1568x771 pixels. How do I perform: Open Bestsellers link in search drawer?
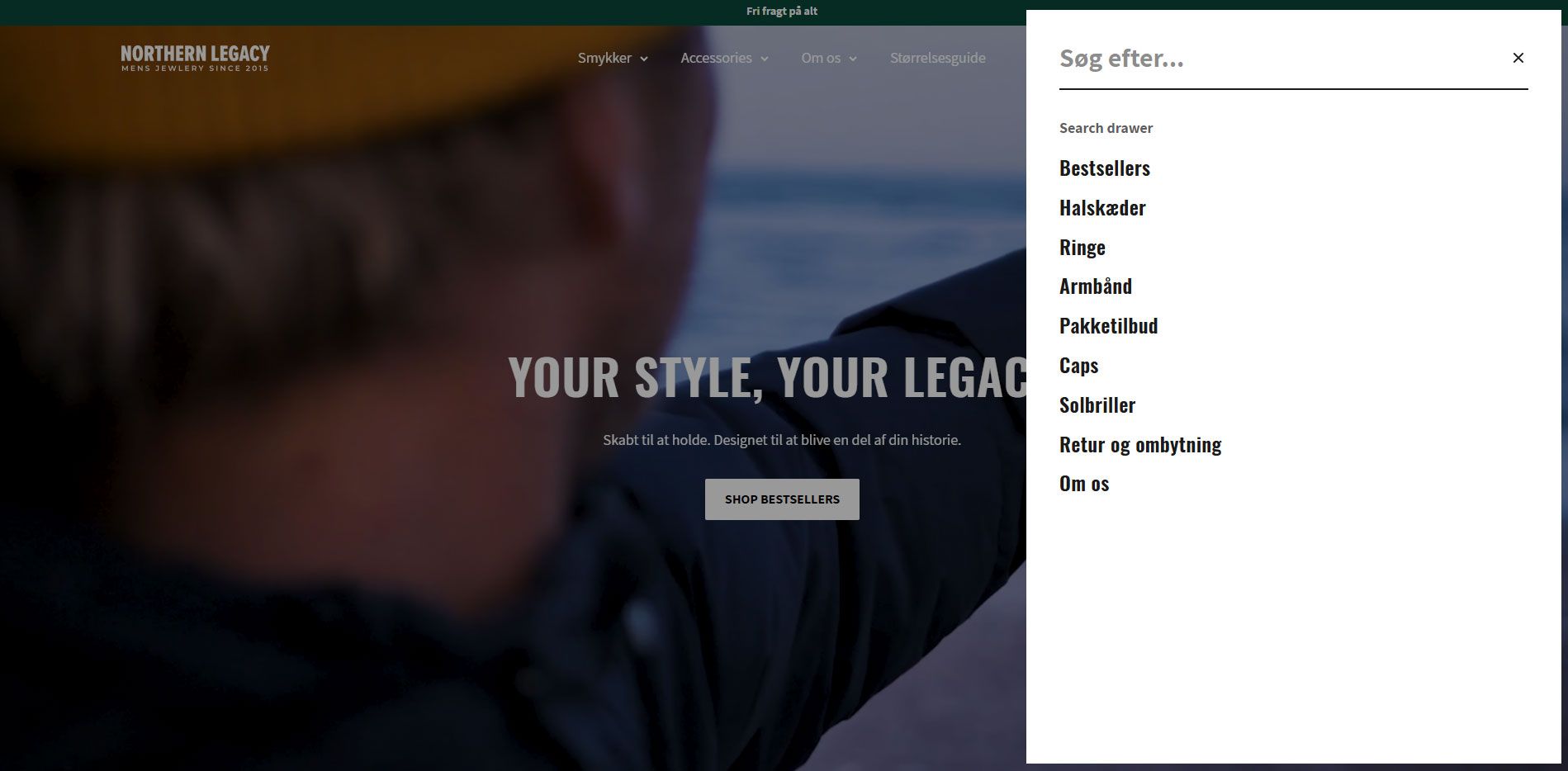pos(1104,168)
